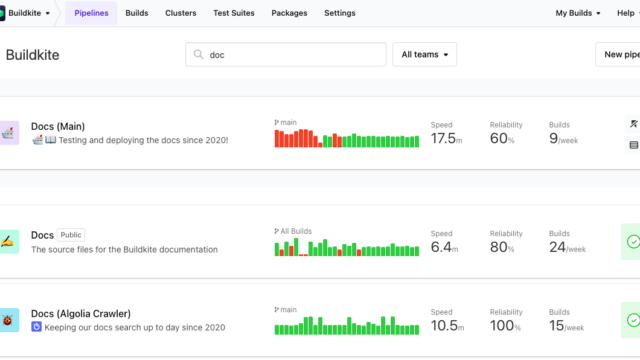Viewport: 640px width, 360px height.
Task: Go to the Clusters tab
Action: coord(181,13)
